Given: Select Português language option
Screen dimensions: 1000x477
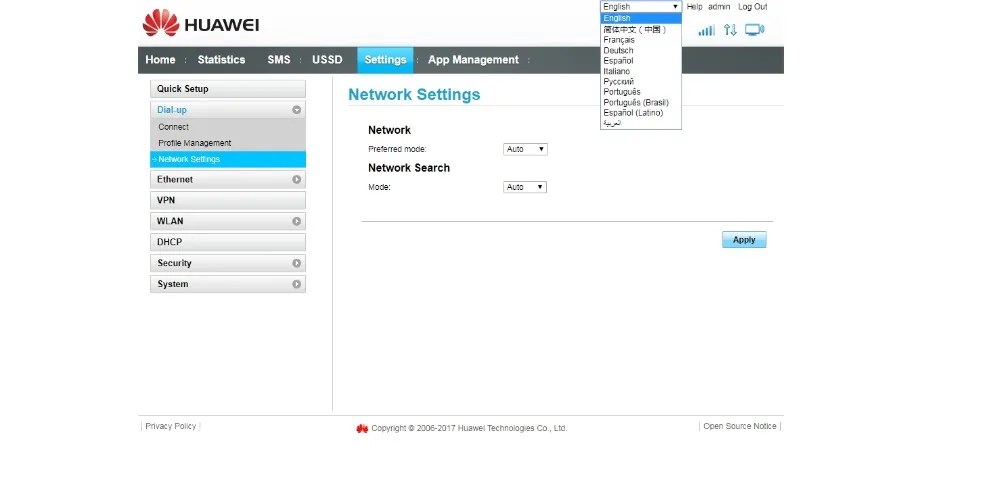Looking at the screenshot, I should click(641, 92).
